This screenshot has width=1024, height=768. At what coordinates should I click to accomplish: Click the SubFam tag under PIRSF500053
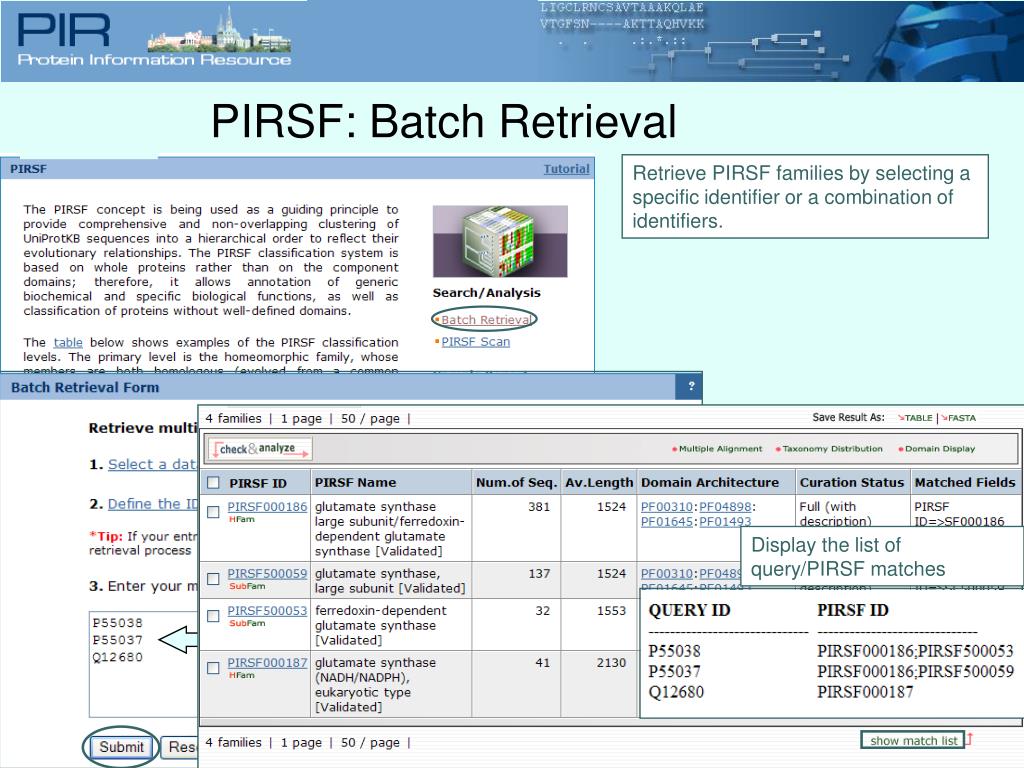[x=247, y=624]
